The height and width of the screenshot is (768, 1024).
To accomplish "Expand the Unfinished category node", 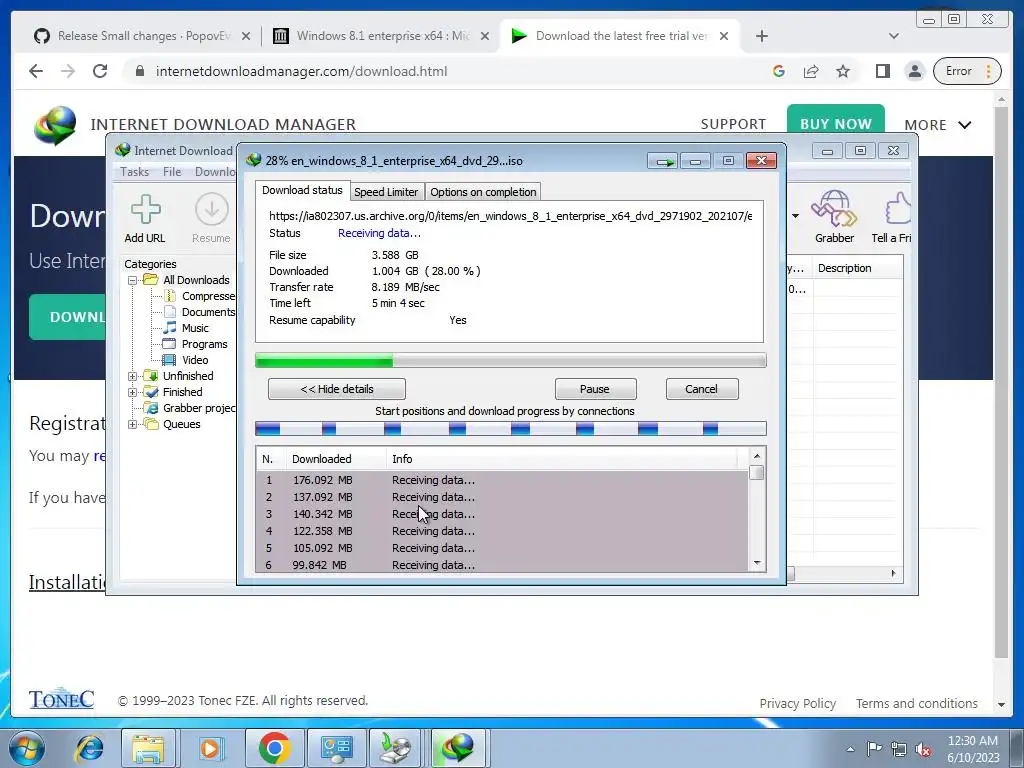I will click(133, 376).
